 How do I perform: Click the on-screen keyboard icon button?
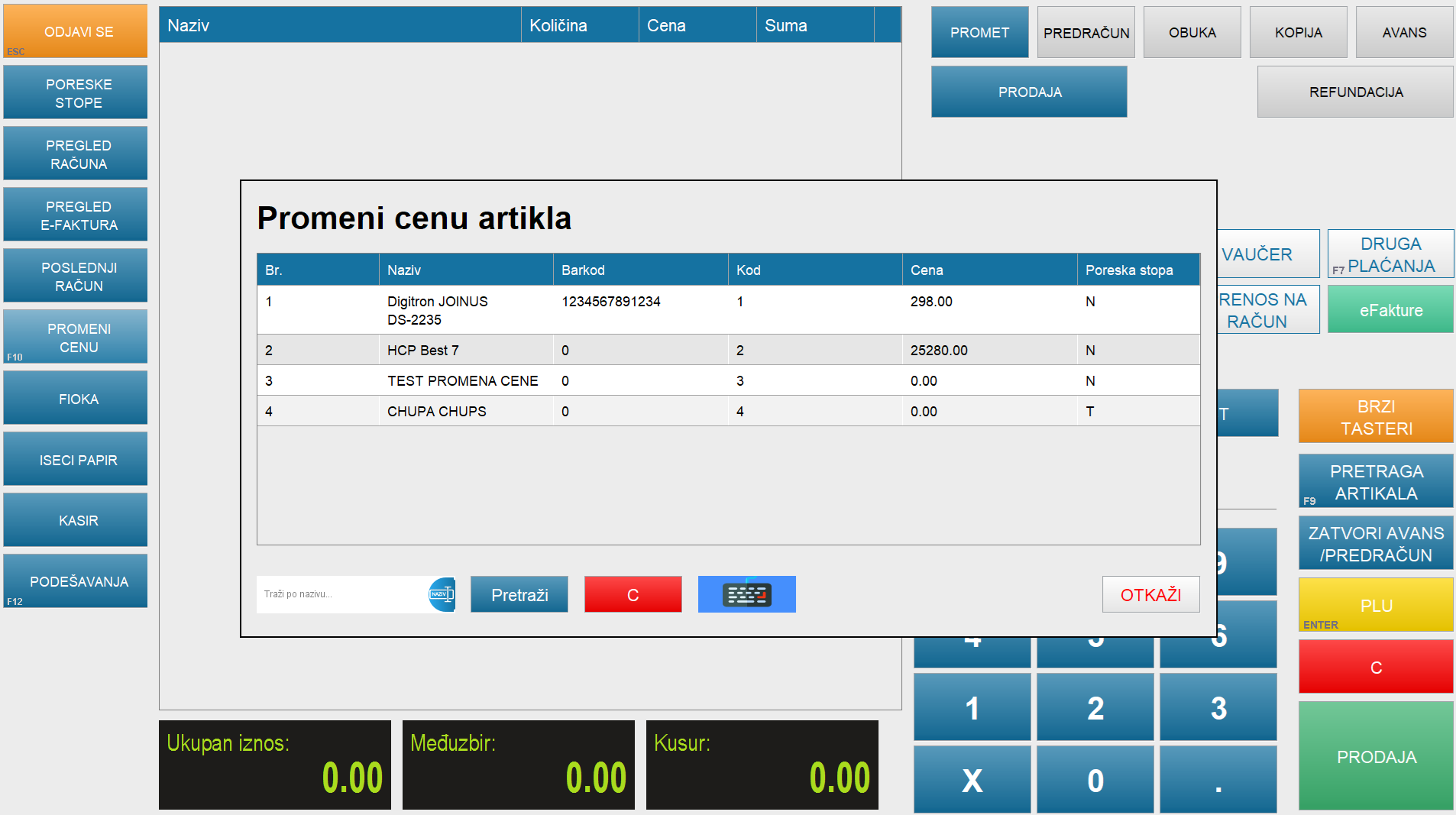tap(746, 594)
